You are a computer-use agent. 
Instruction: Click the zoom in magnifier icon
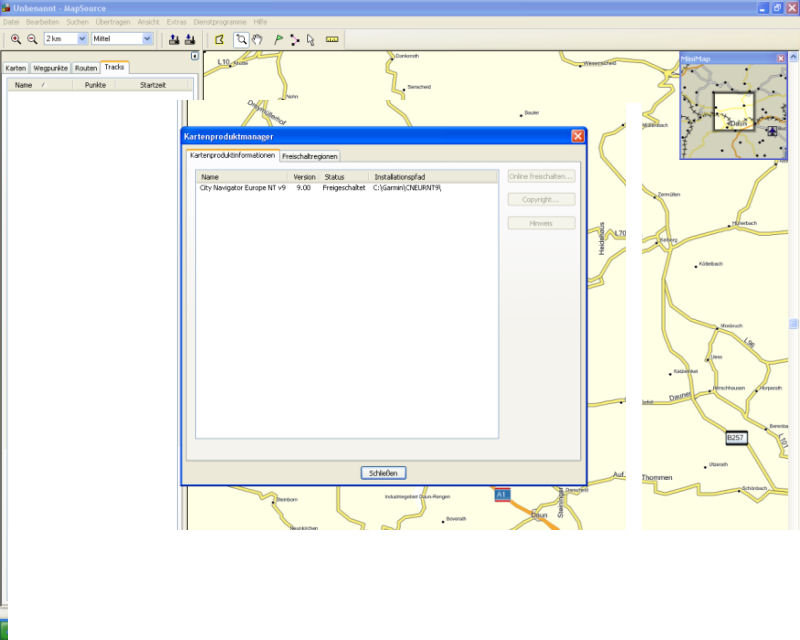click(16, 39)
